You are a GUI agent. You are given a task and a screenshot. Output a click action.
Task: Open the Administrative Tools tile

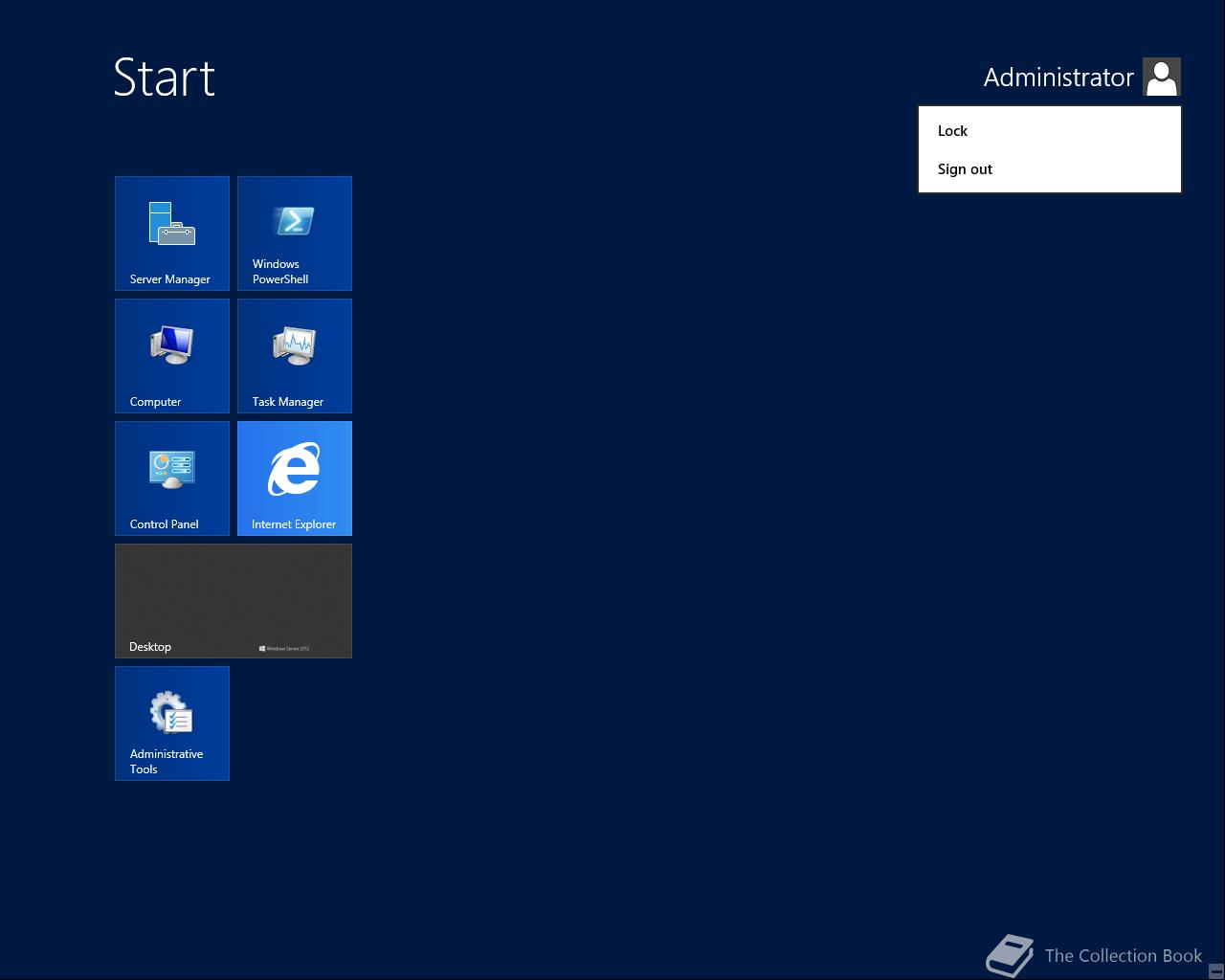point(172,724)
